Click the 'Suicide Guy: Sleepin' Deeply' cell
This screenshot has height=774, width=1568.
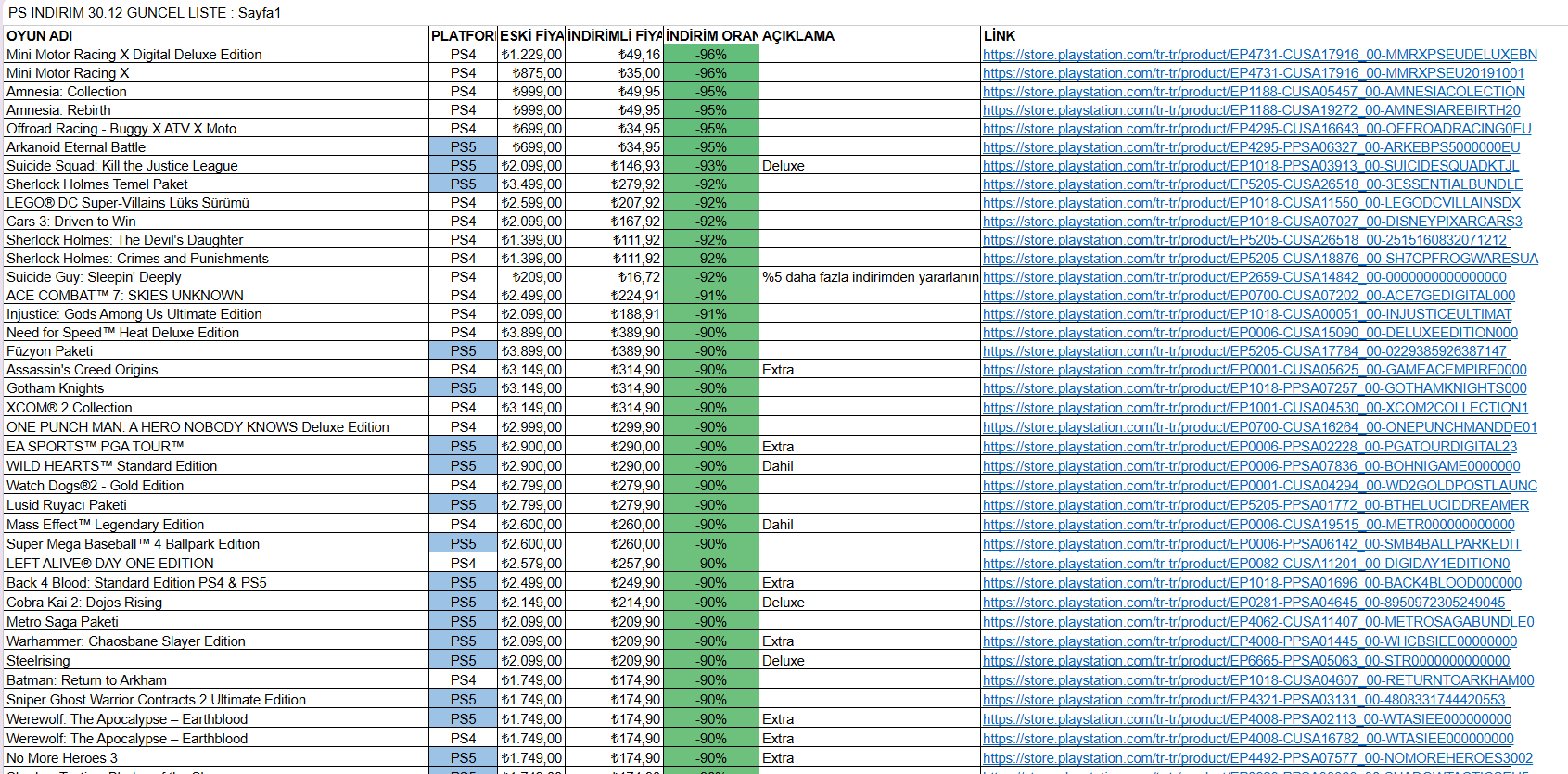click(x=216, y=277)
